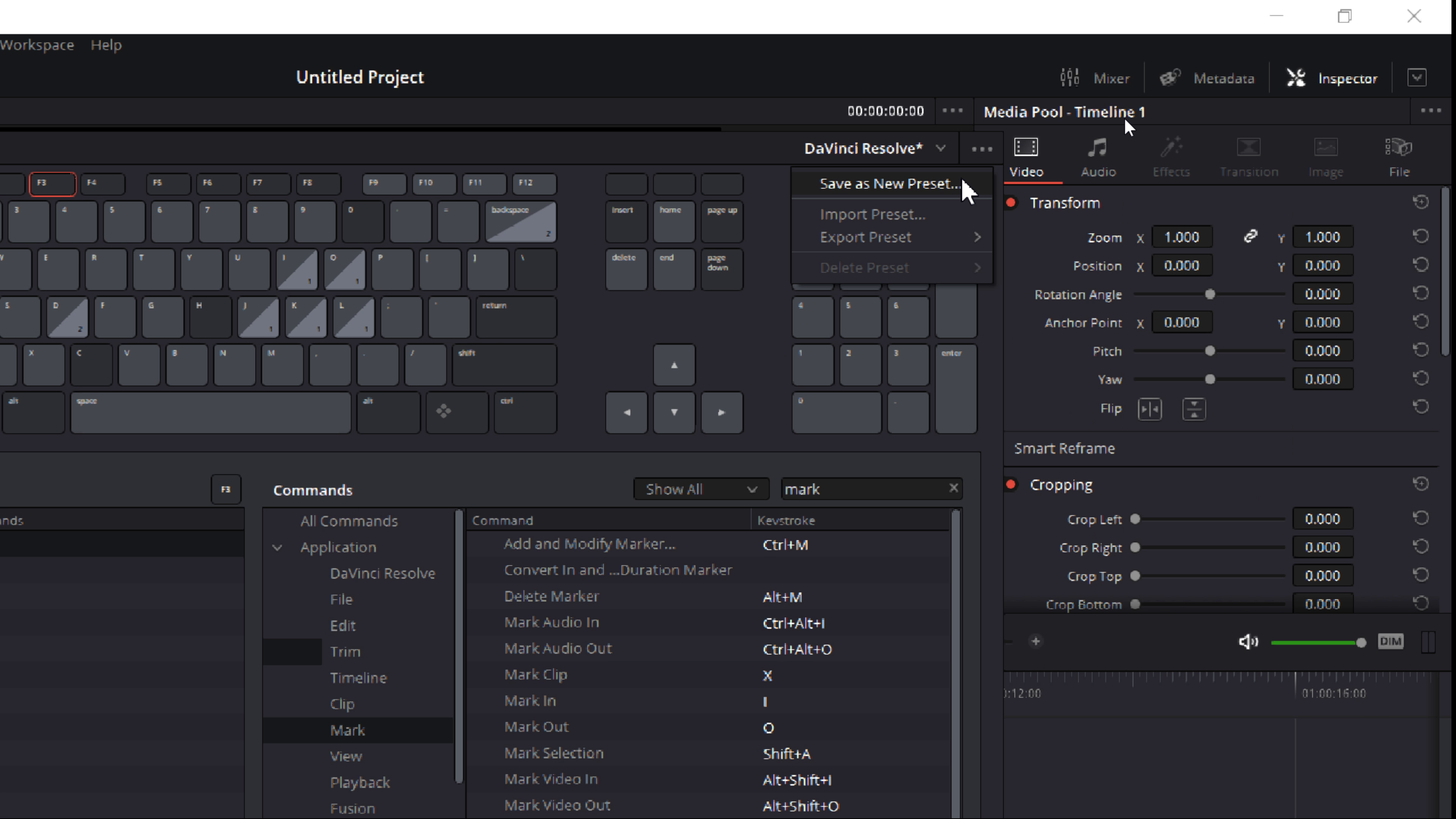Open the Help menu
1456x819 pixels.
tap(106, 45)
